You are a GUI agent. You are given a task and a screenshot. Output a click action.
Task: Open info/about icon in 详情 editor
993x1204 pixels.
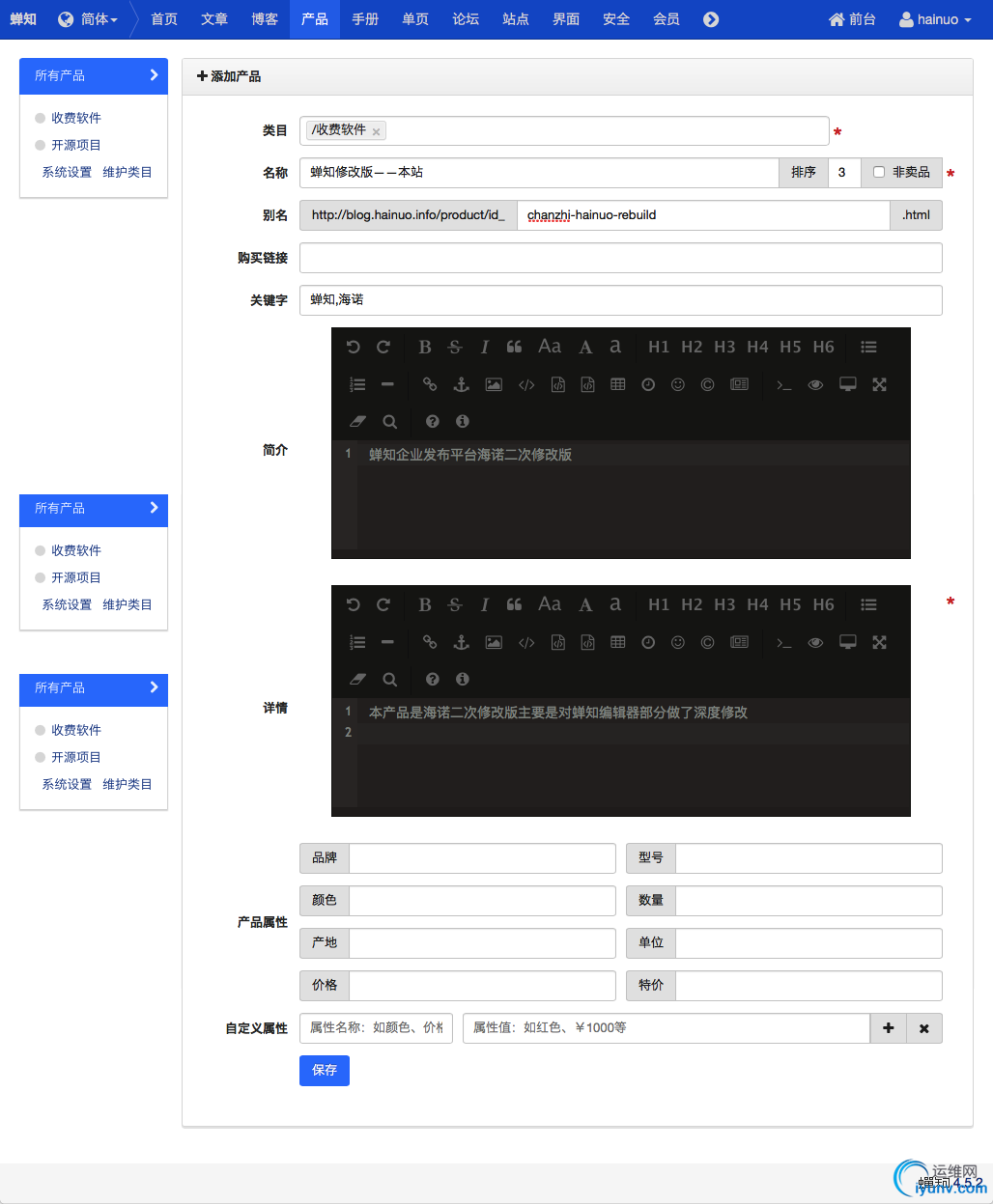[463, 679]
